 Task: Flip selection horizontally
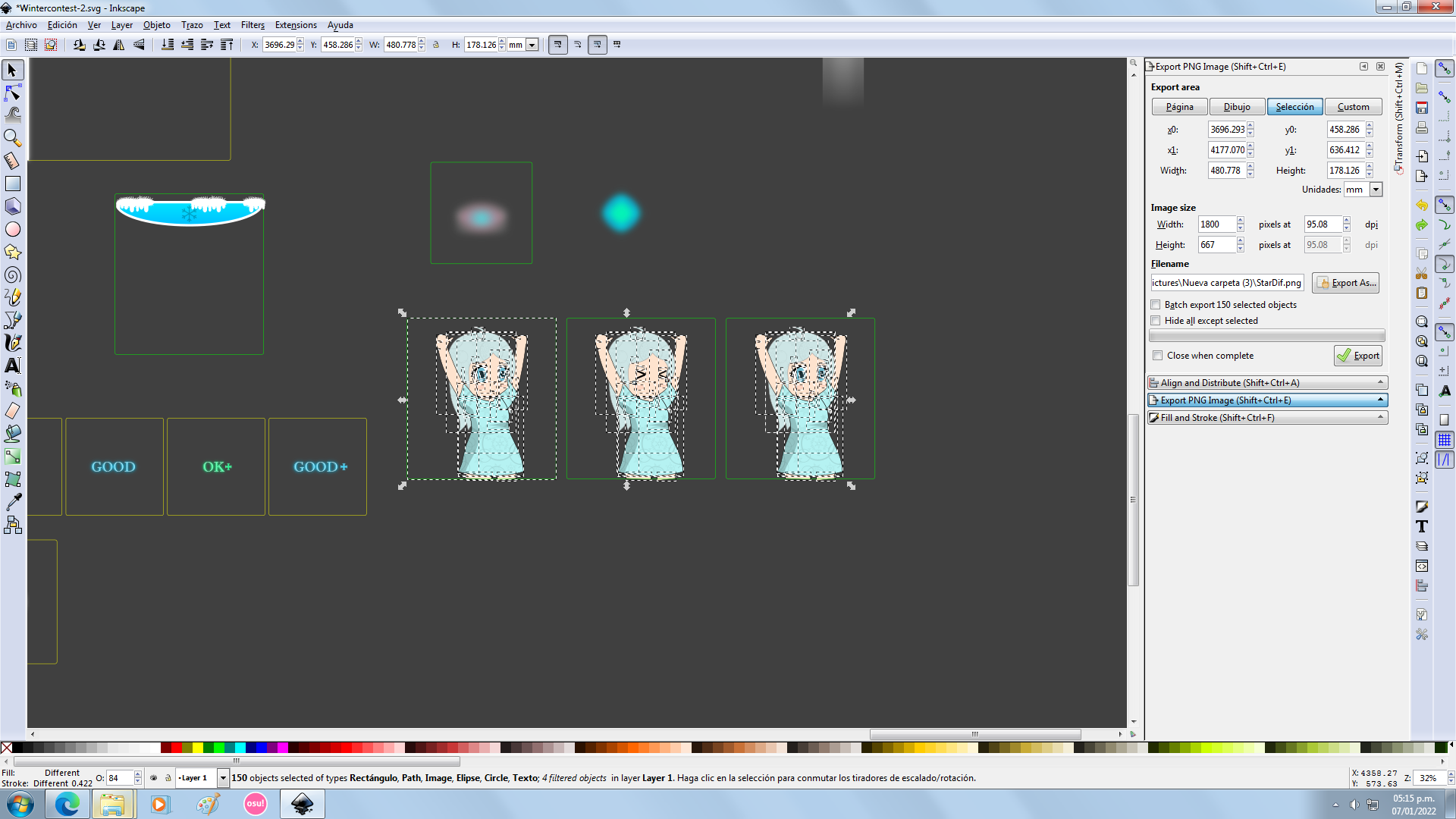pos(119,45)
